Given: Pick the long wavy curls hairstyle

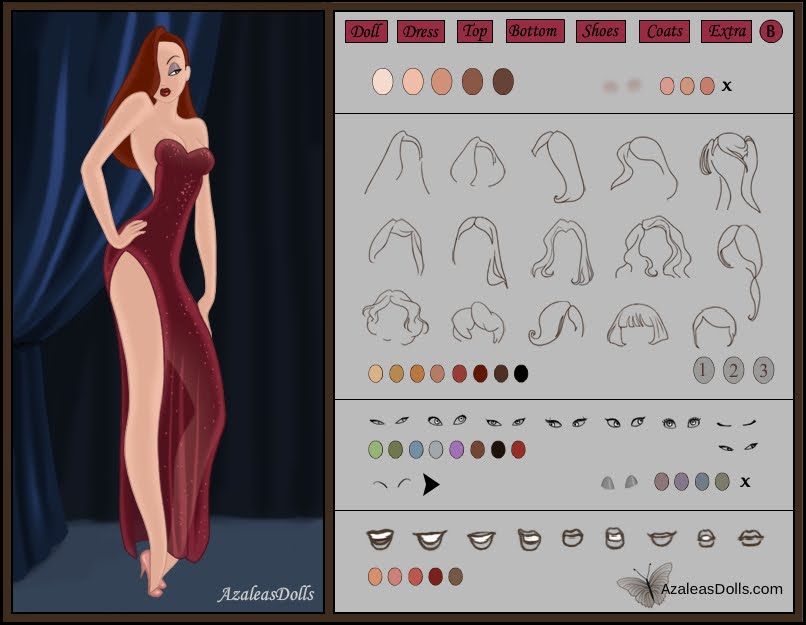Looking at the screenshot, I should (654, 247).
